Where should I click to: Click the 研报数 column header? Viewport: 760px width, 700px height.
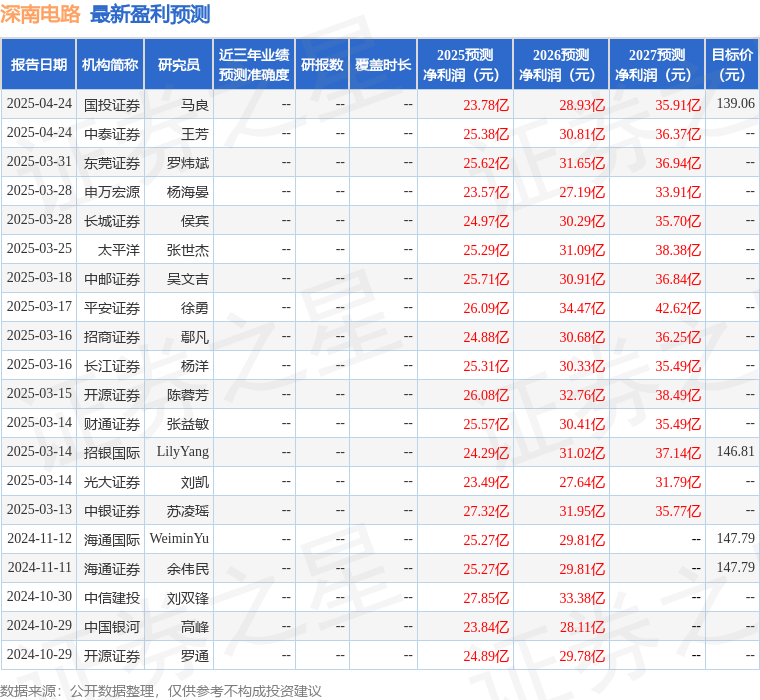[x=322, y=65]
